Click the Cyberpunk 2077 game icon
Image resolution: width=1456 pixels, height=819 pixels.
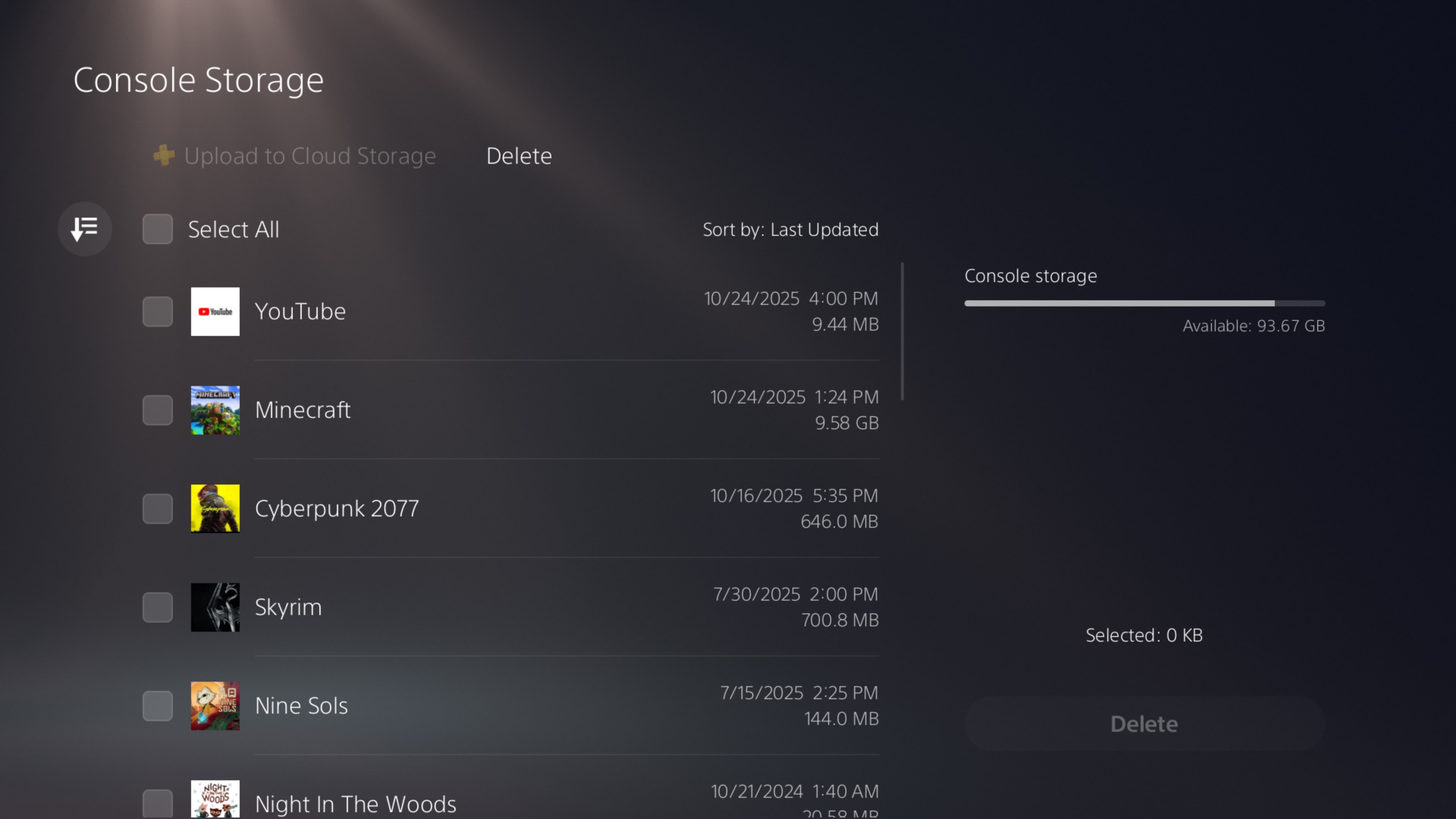215,508
